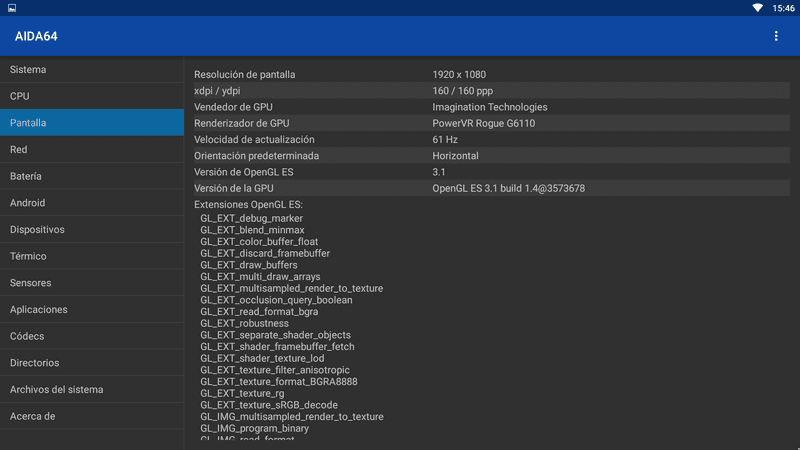This screenshot has height=450, width=800.
Task: Select GL_IMG_program_binary extension
Action: 254,429
